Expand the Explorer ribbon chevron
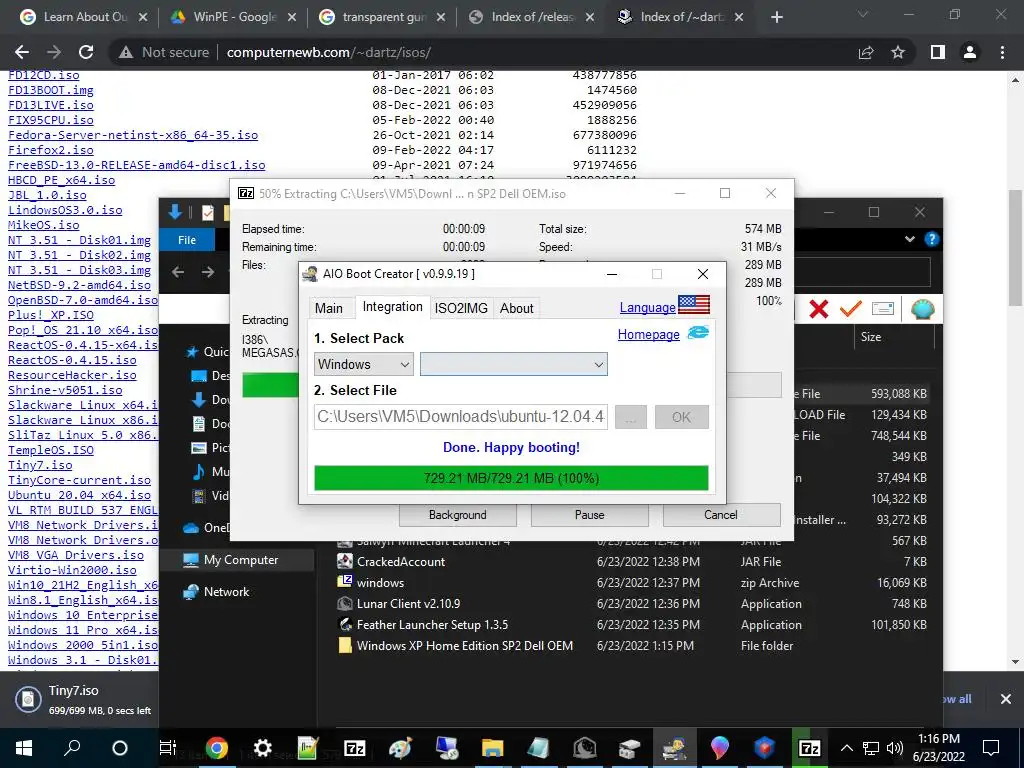This screenshot has width=1024, height=768. coord(910,240)
